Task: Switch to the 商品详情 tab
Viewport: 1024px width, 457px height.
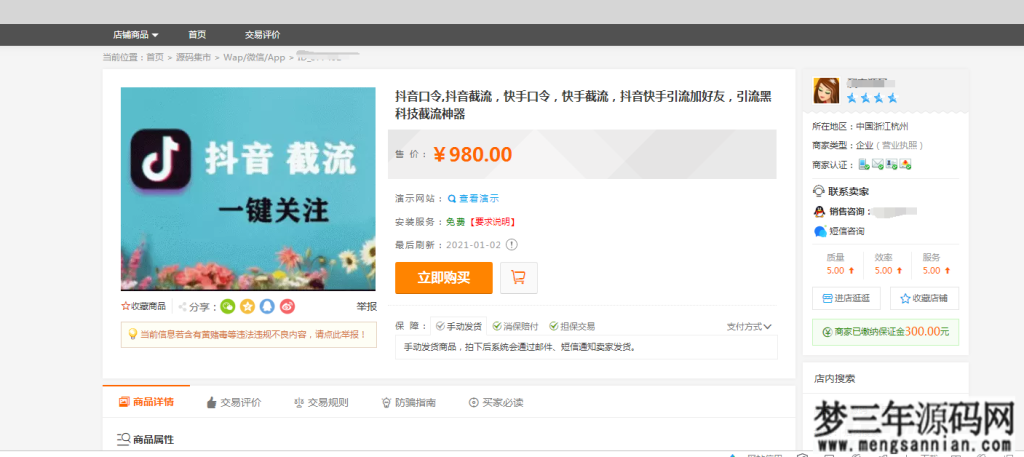Action: pos(146,402)
